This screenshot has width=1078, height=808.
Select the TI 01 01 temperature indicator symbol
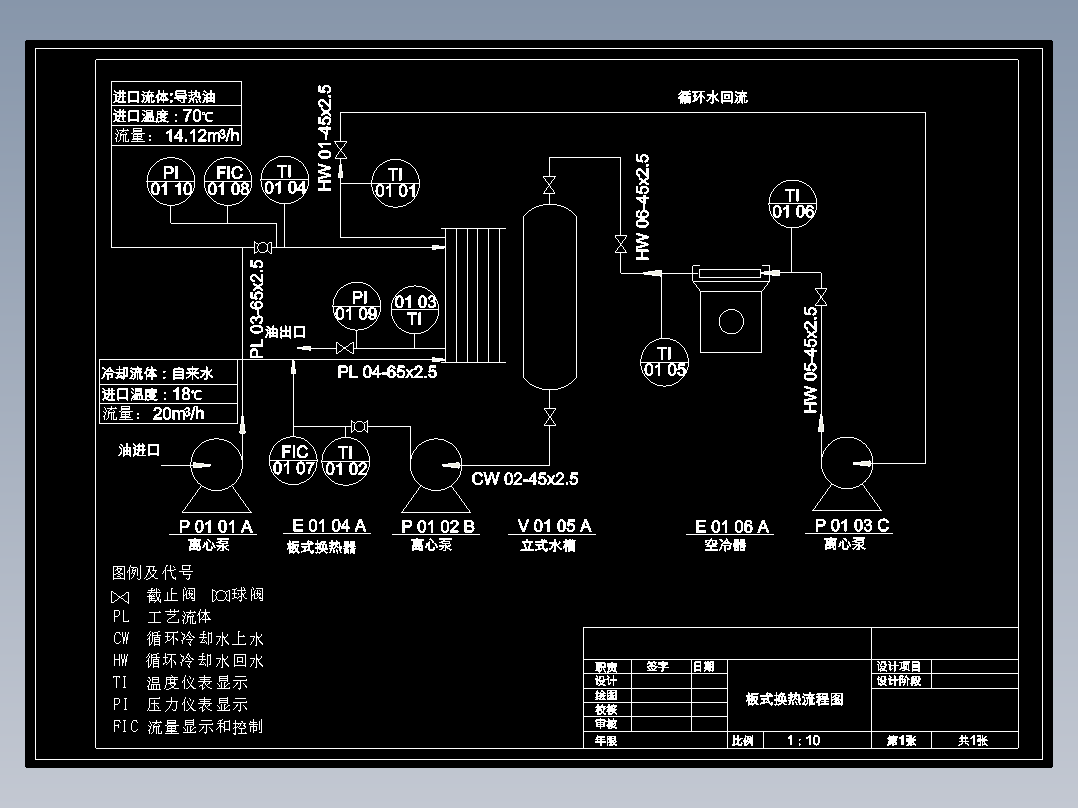tap(395, 182)
